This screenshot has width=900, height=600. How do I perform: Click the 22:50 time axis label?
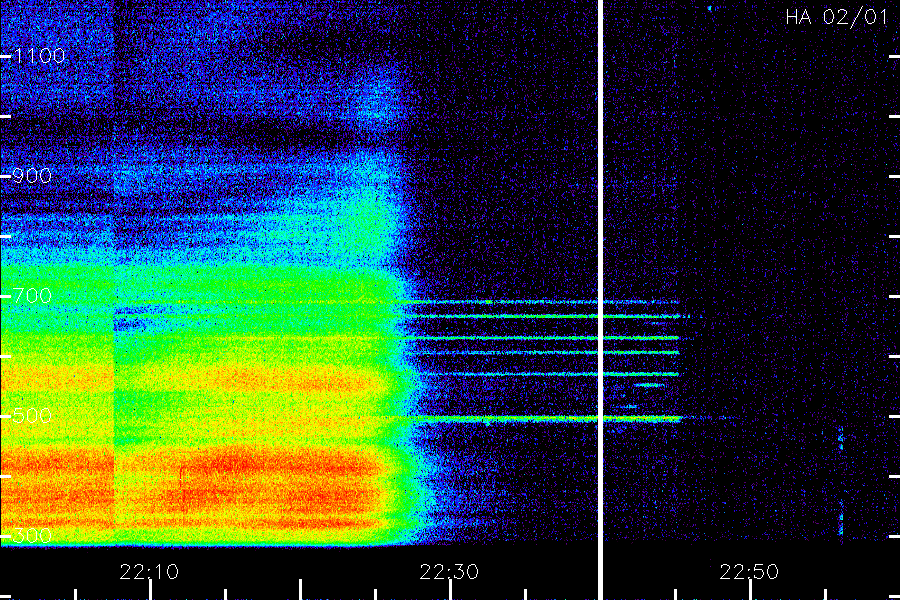tap(749, 572)
